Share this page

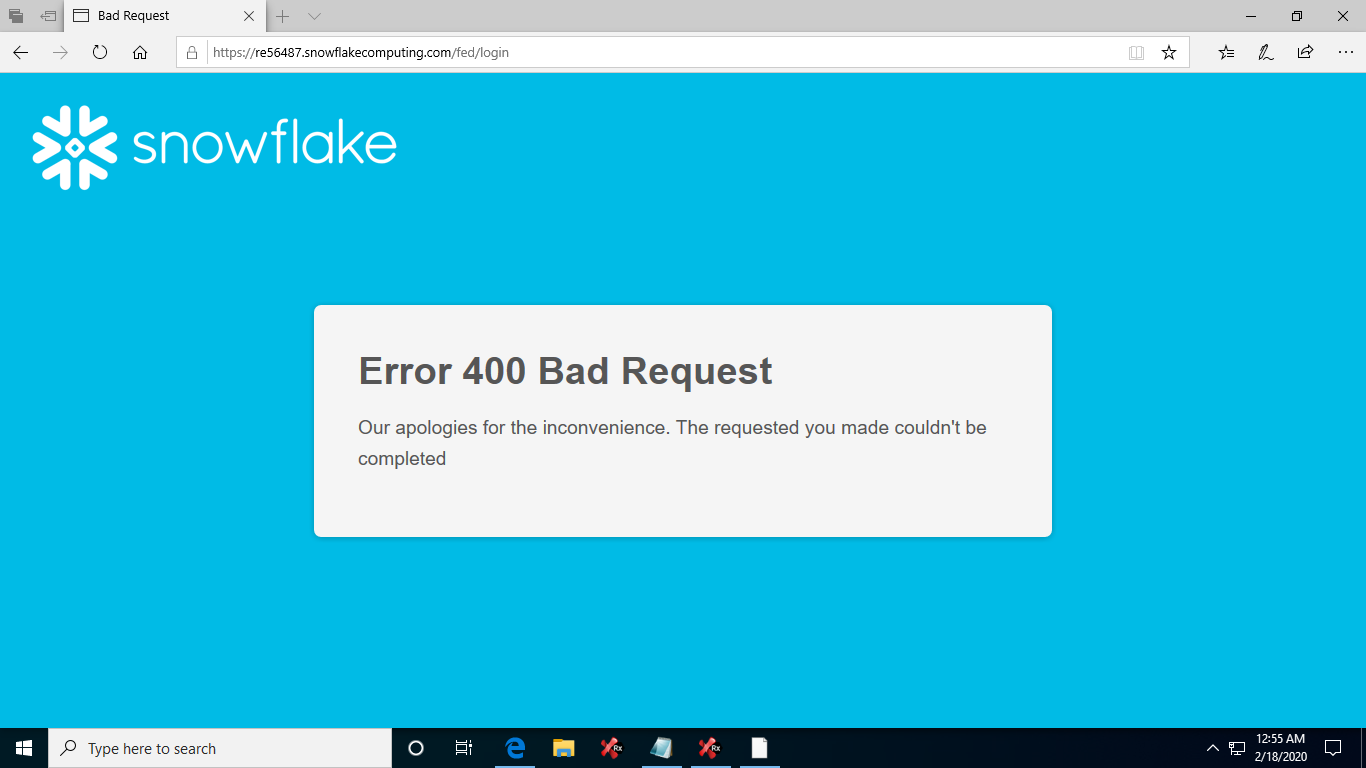1305,53
